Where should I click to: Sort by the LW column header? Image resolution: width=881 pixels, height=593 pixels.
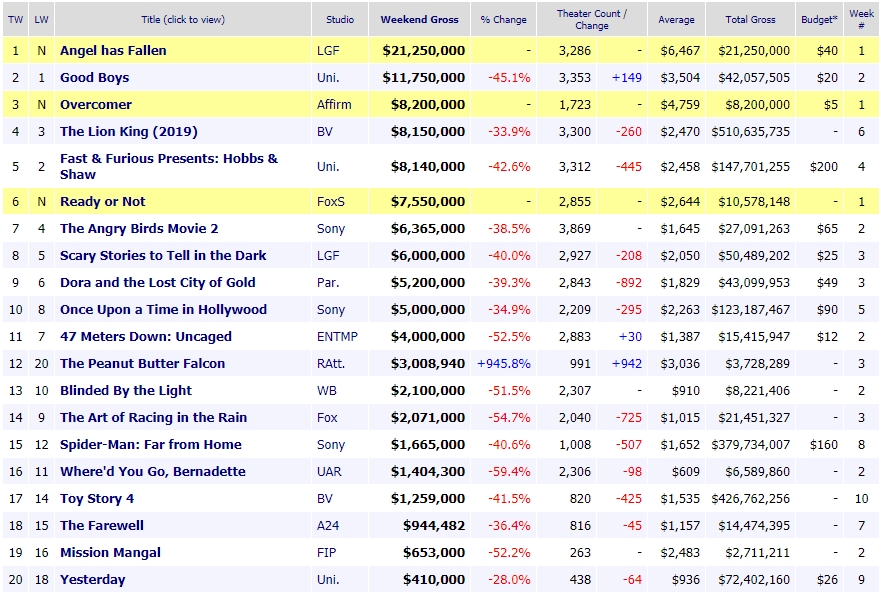(41, 20)
